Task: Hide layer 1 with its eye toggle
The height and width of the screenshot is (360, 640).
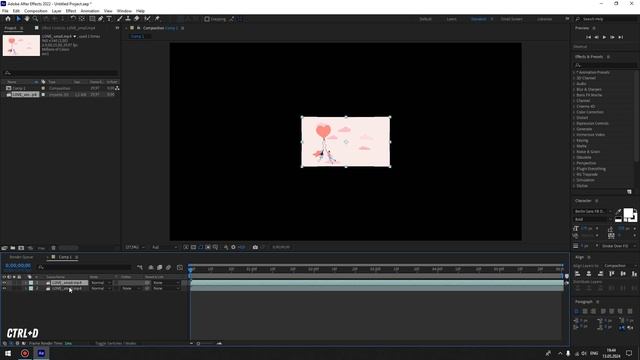Action: point(4,282)
